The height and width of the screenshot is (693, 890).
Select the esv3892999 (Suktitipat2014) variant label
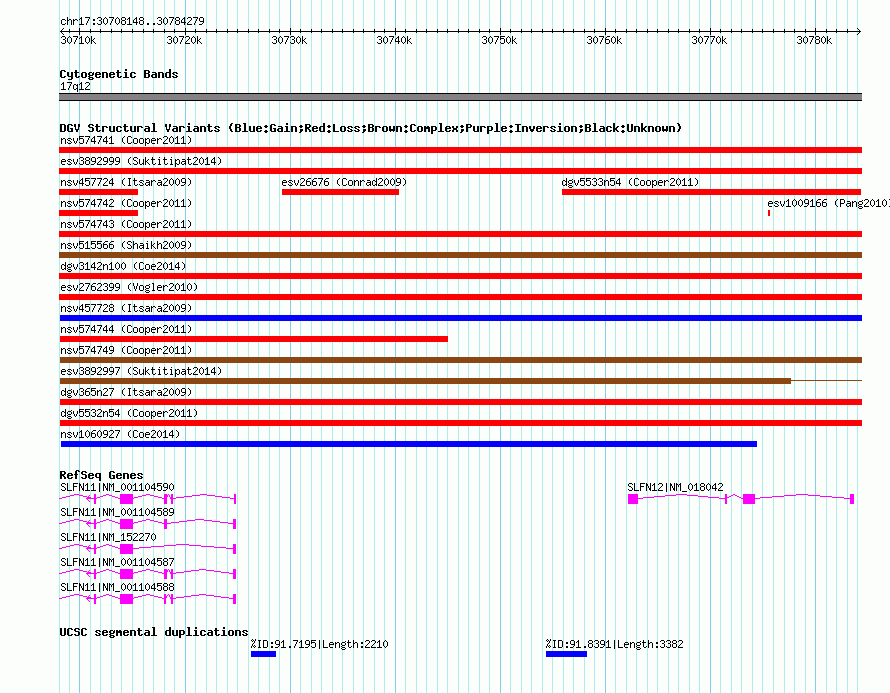click(141, 161)
